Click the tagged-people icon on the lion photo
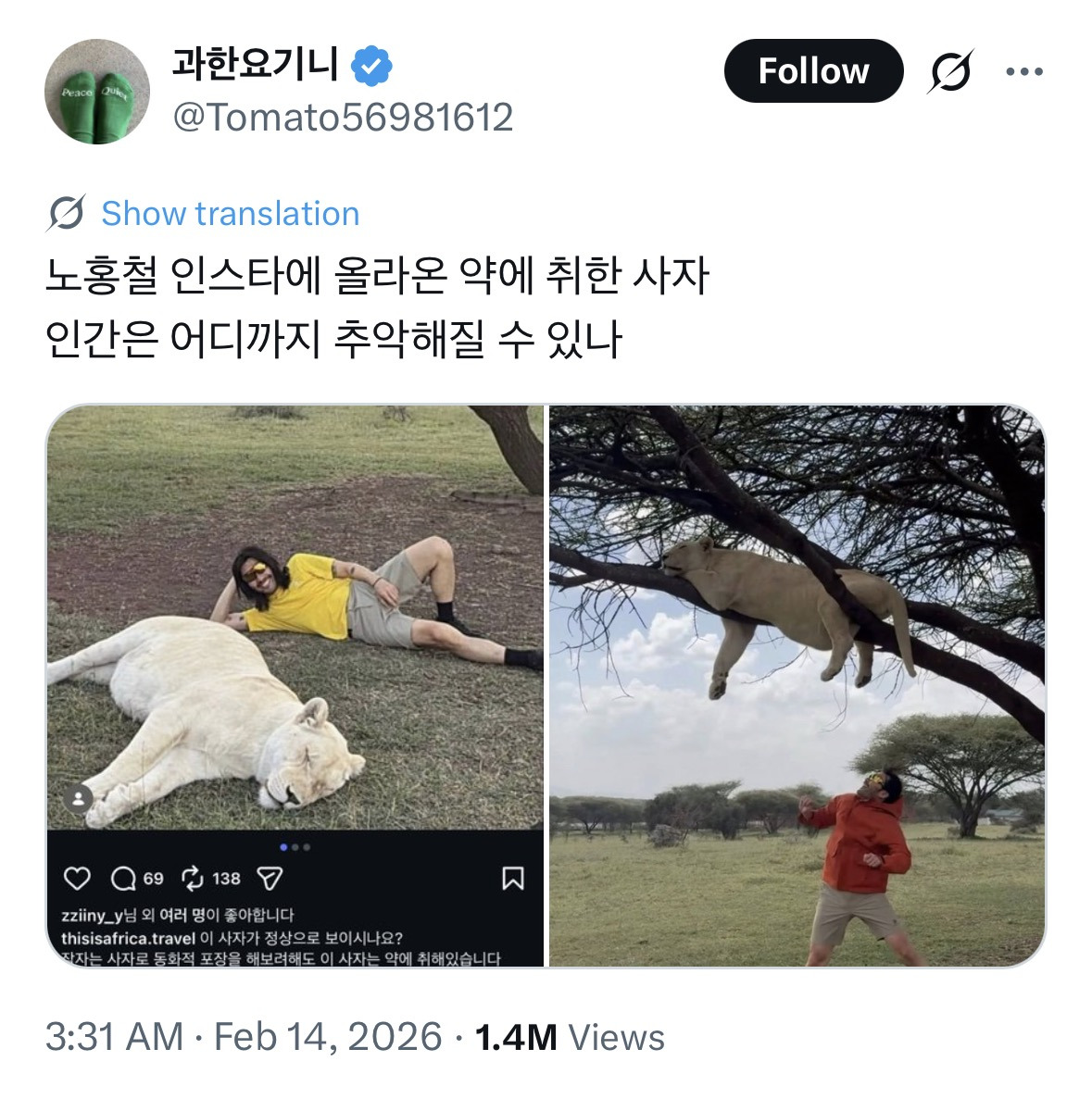This screenshot has width=1092, height=1099. point(78,797)
